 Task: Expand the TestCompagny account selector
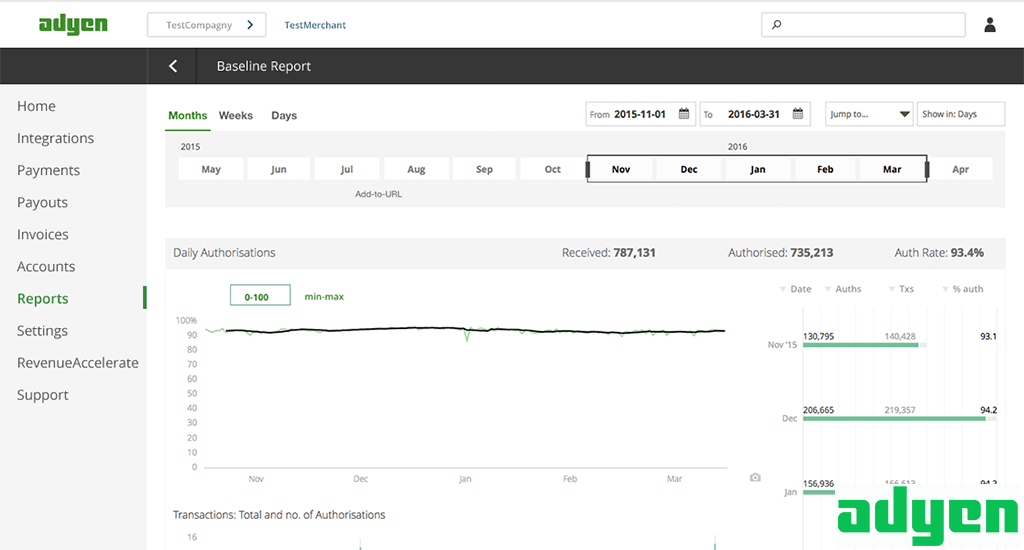(x=209, y=25)
